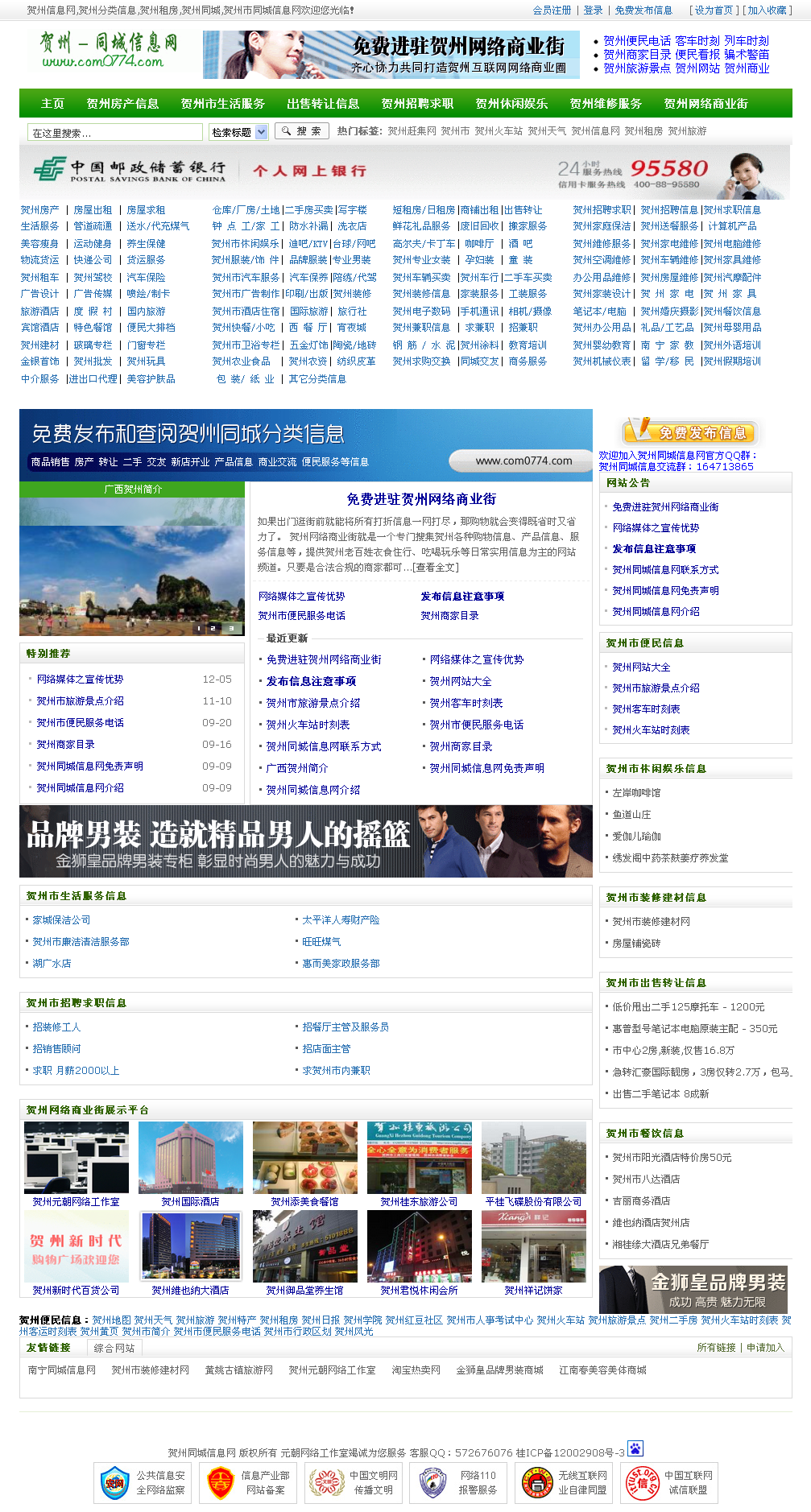811x1512 pixels.
Task: Click slideshow page indicator 3
Action: click(x=231, y=628)
